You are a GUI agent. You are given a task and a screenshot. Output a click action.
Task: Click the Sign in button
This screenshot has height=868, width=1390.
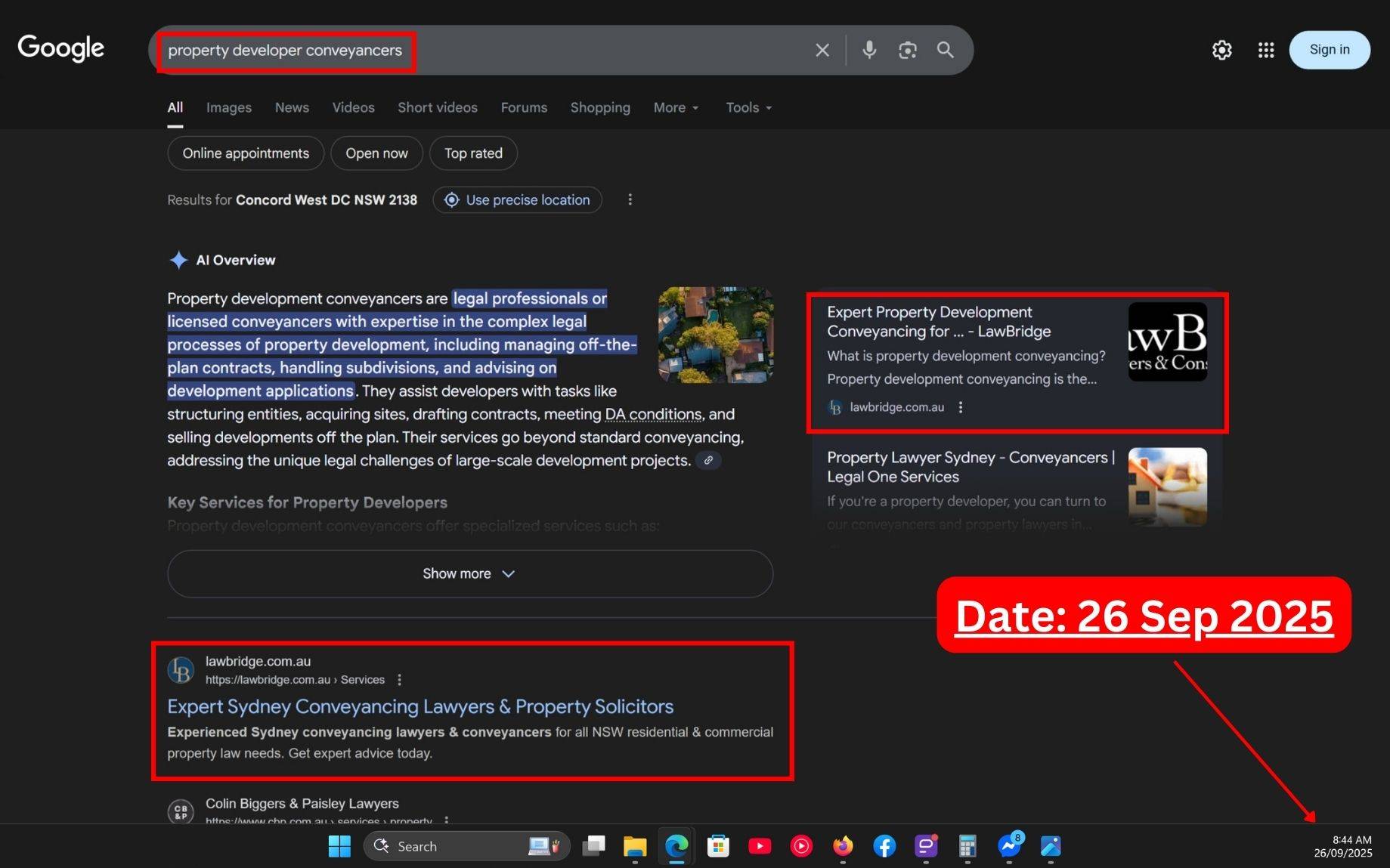[x=1329, y=50]
